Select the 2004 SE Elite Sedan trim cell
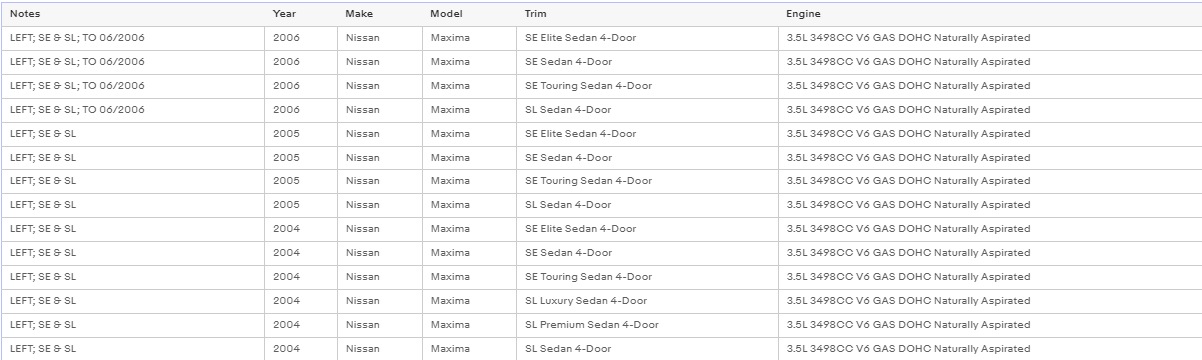 point(647,229)
